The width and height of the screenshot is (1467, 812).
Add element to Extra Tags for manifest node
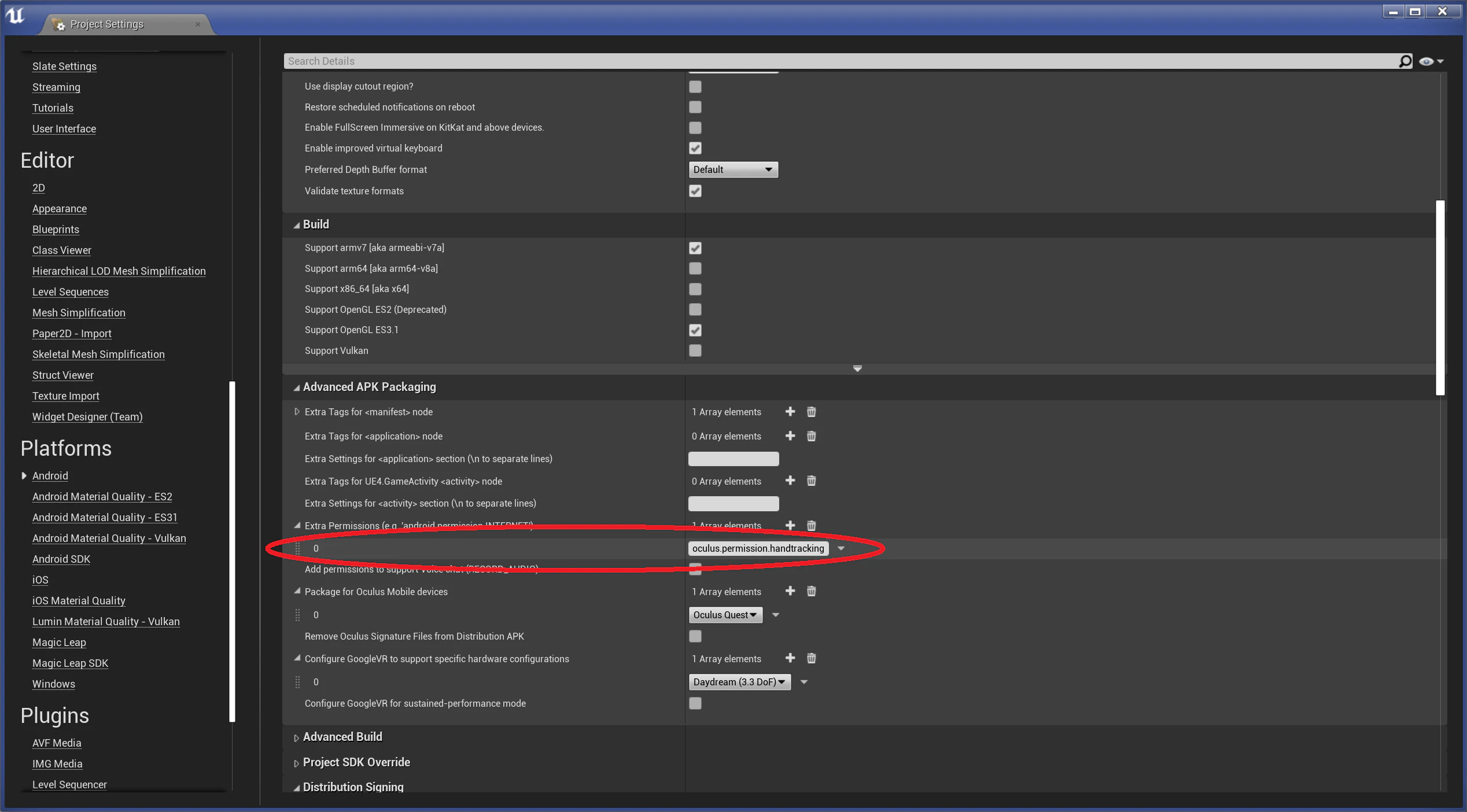[x=790, y=412]
